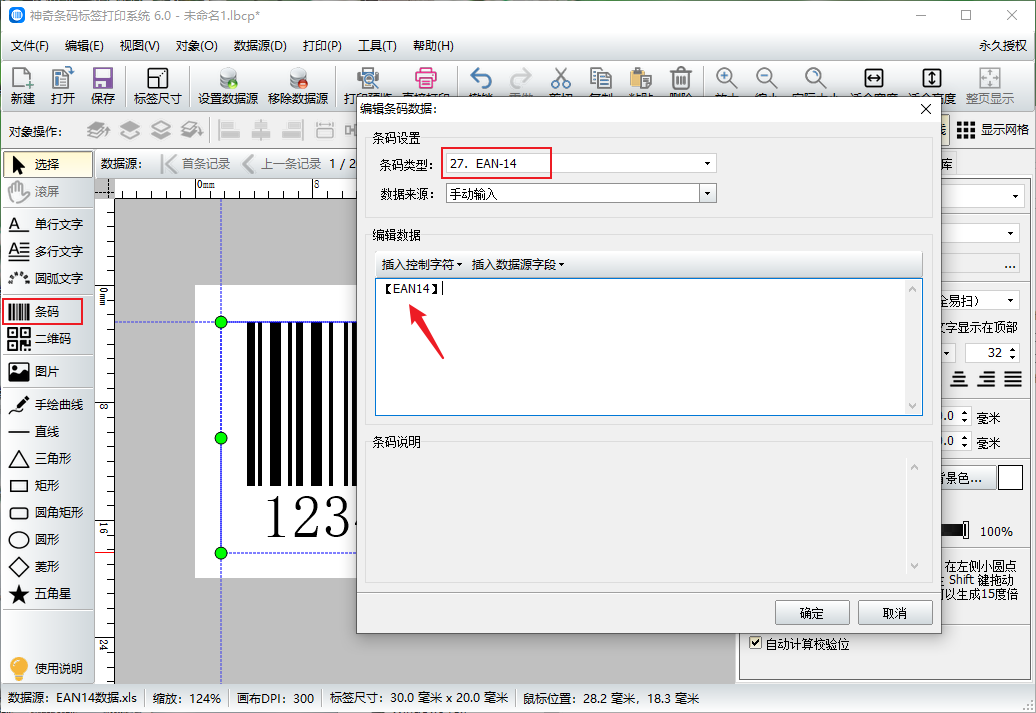Click the barcode data text box
Image resolution: width=1036 pixels, height=713 pixels.
click(648, 347)
